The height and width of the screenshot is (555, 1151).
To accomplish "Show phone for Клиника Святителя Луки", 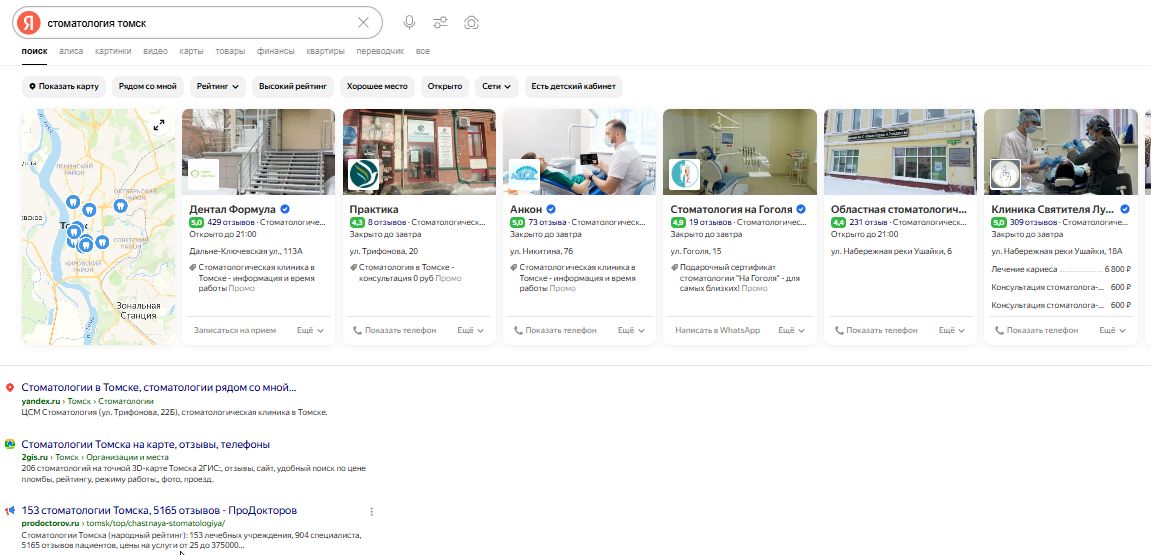I will pyautogui.click(x=1036, y=330).
